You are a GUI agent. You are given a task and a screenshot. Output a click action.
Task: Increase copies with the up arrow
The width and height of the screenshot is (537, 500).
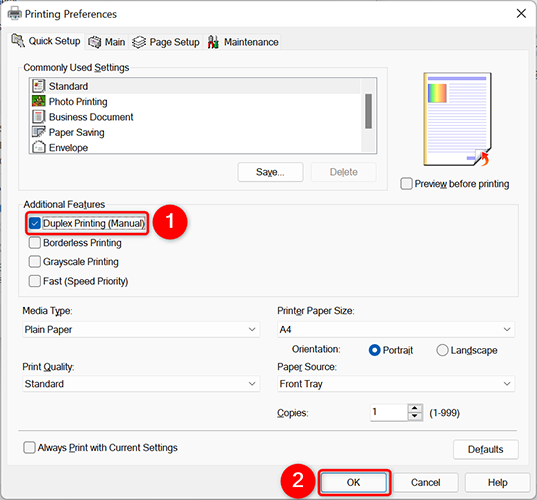415,408
